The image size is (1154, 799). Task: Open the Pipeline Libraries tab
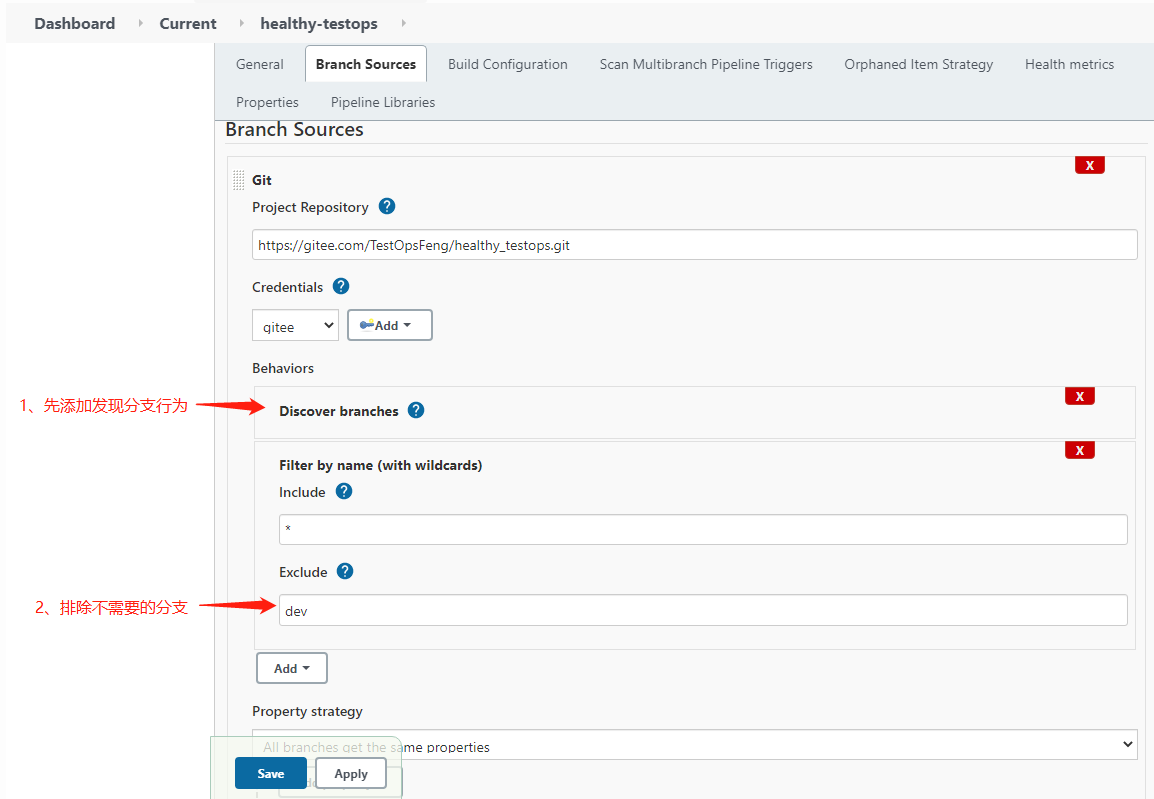pyautogui.click(x=383, y=102)
